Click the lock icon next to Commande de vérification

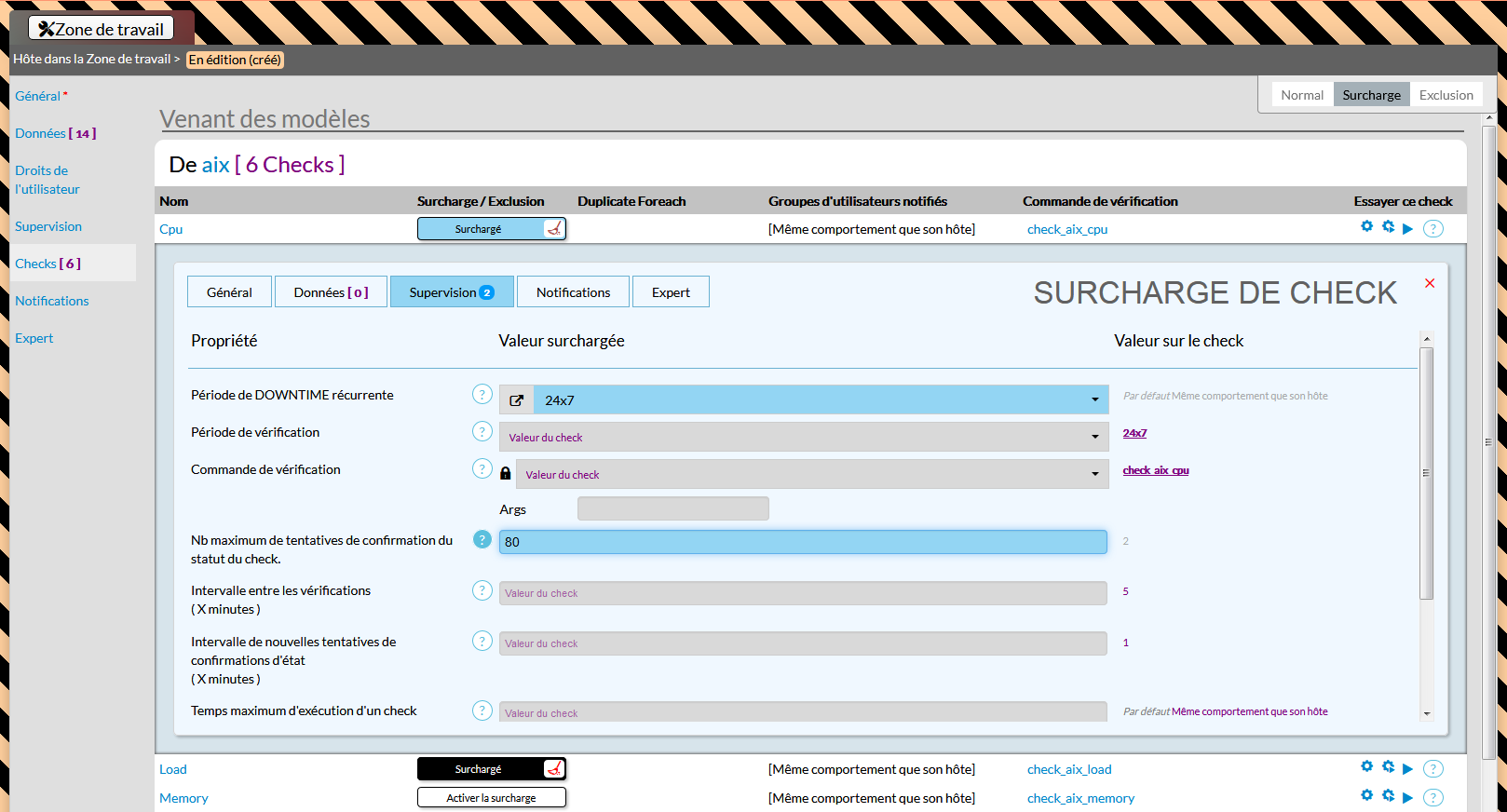[506, 474]
